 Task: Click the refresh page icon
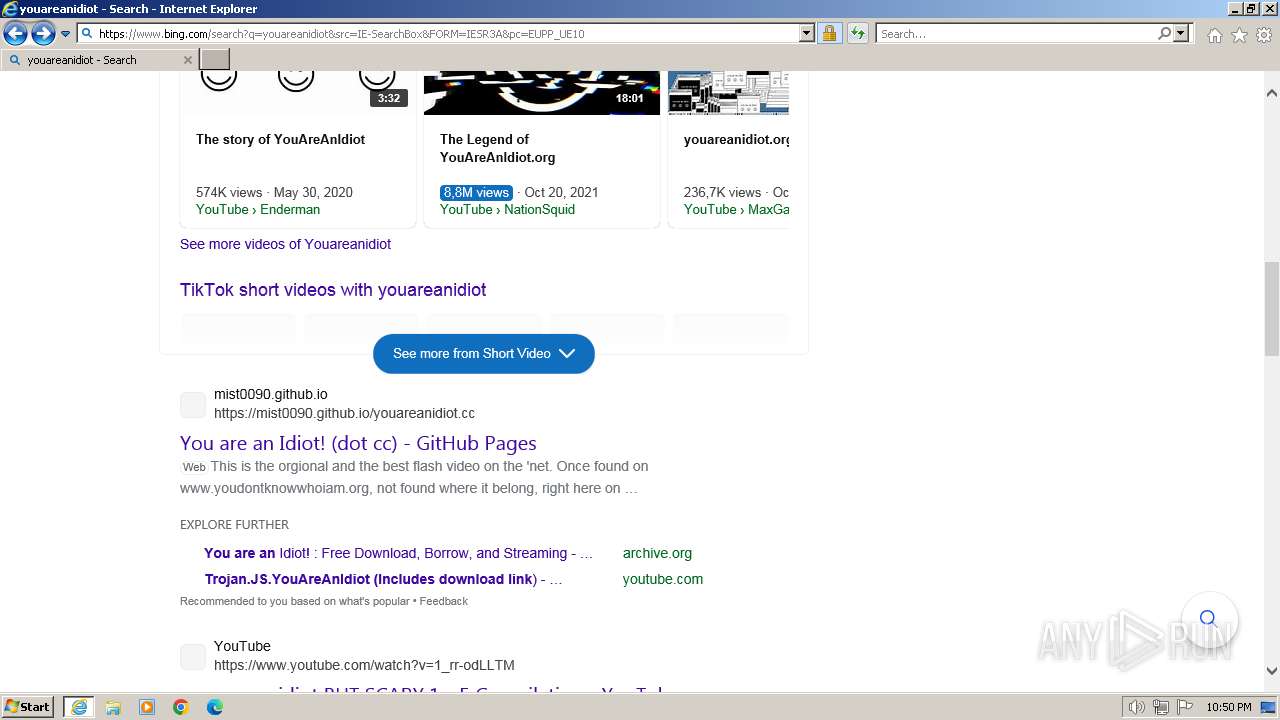coord(858,33)
